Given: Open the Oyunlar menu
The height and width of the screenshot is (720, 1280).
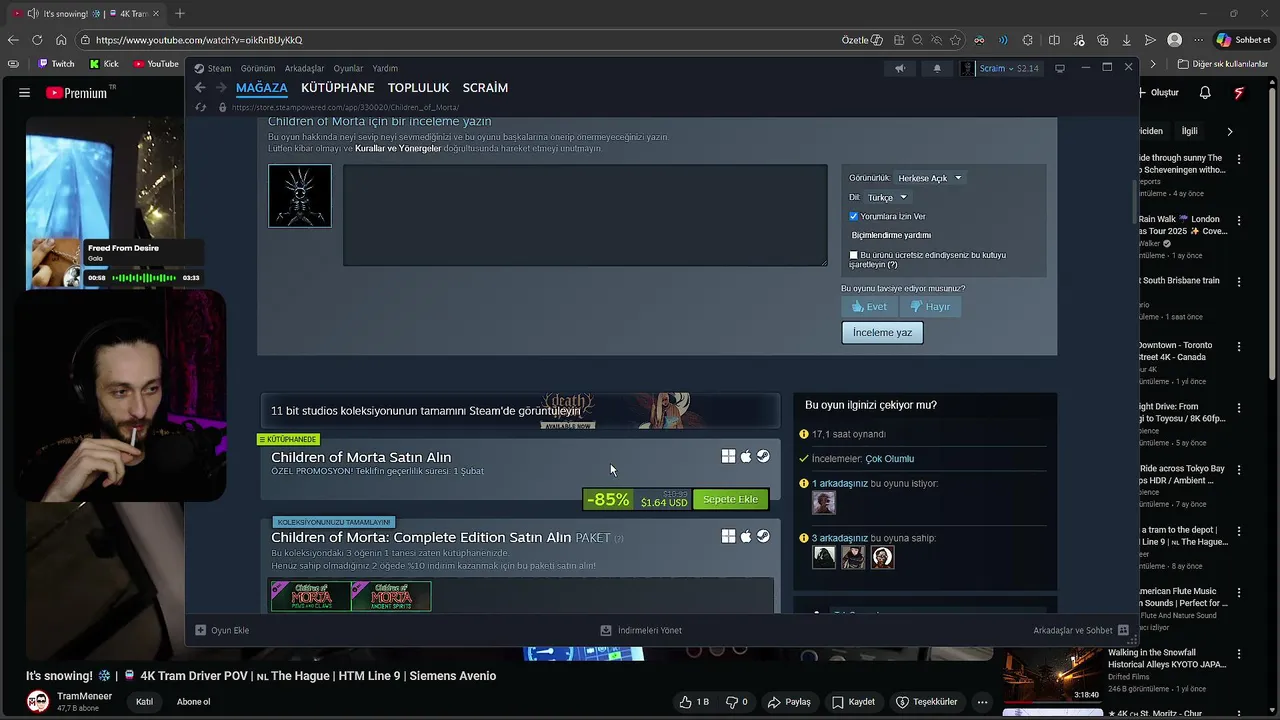Looking at the screenshot, I should (348, 69).
